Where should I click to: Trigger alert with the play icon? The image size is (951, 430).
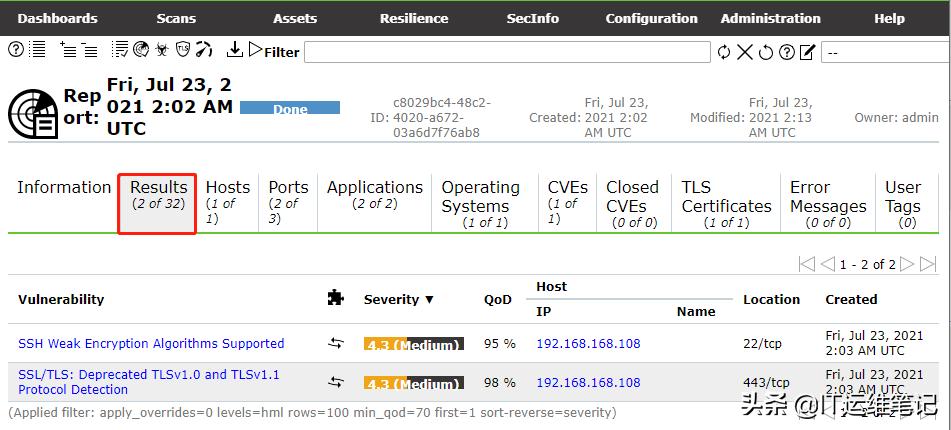tap(255, 50)
